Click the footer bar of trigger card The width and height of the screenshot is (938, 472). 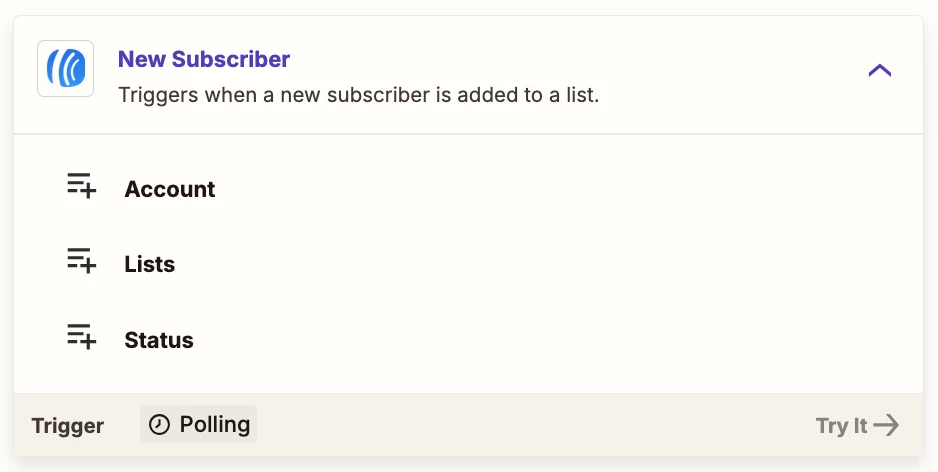pos(468,425)
